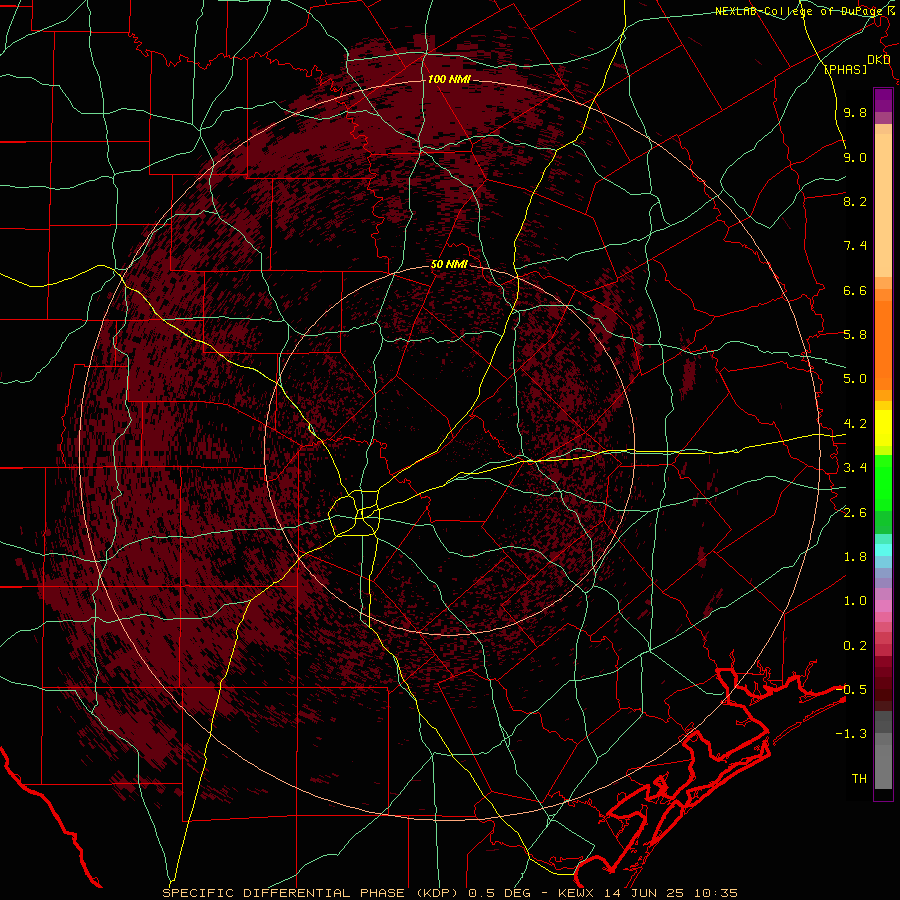Screen dimensions: 900x900
Task: Click the 1.0 scale value
Action: pyautogui.click(x=855, y=601)
